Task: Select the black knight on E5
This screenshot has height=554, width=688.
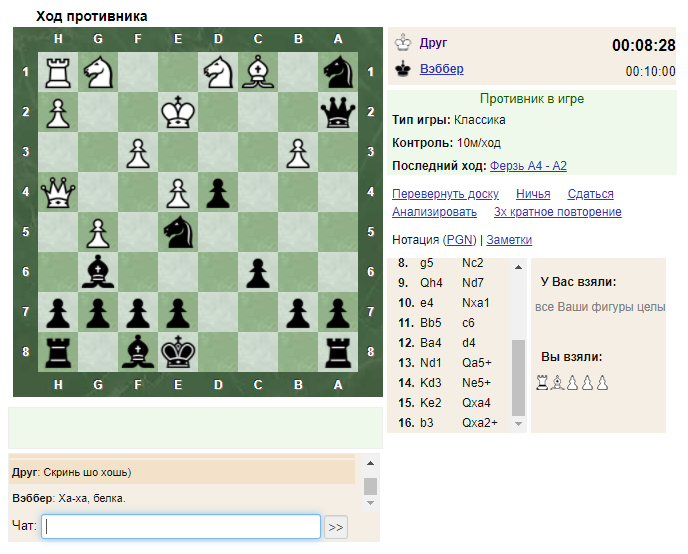Action: point(178,231)
